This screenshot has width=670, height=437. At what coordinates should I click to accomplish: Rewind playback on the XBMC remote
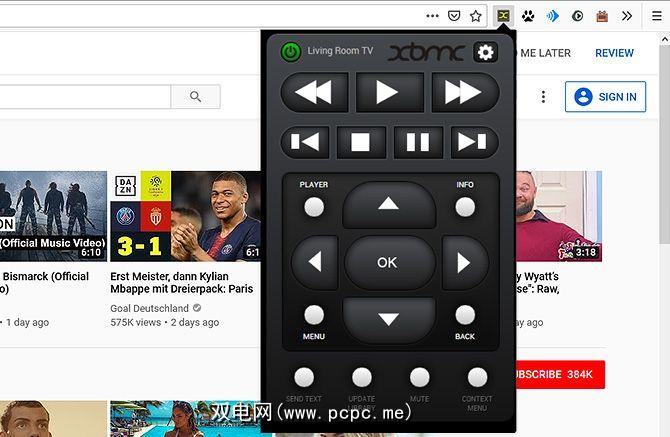[314, 92]
